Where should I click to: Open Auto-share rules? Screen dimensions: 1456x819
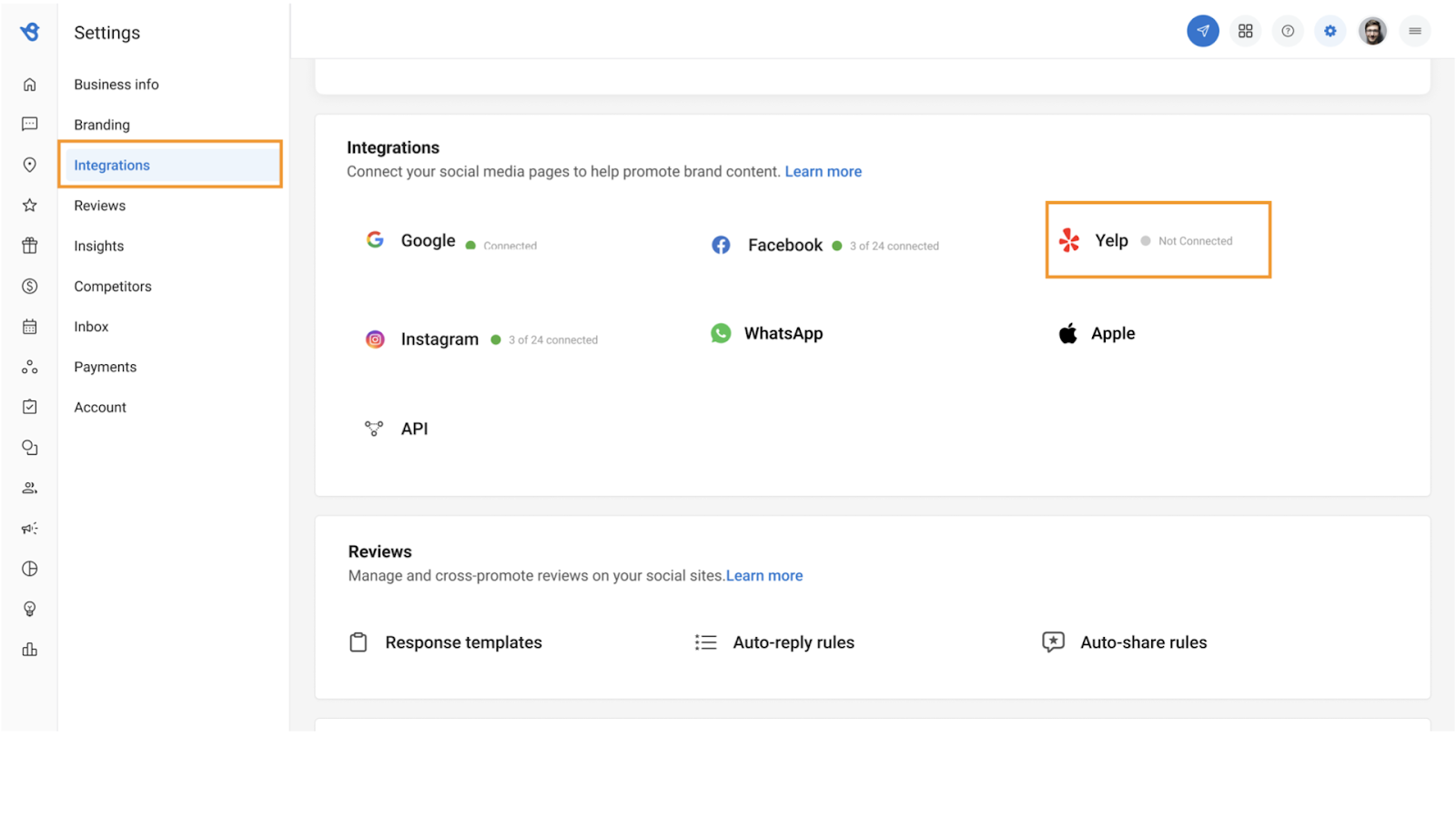click(1125, 642)
